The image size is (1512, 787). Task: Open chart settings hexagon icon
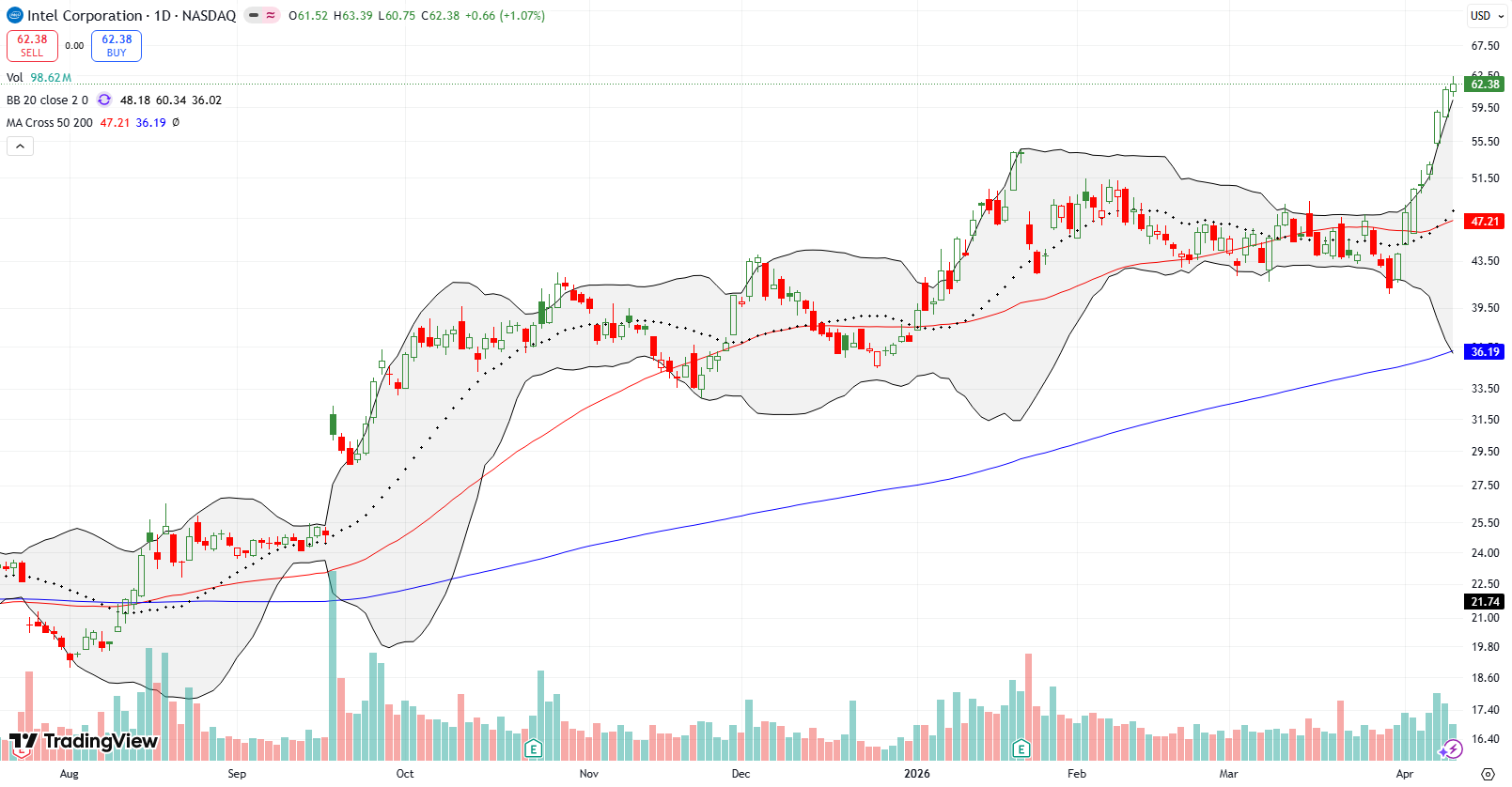coord(1488,774)
